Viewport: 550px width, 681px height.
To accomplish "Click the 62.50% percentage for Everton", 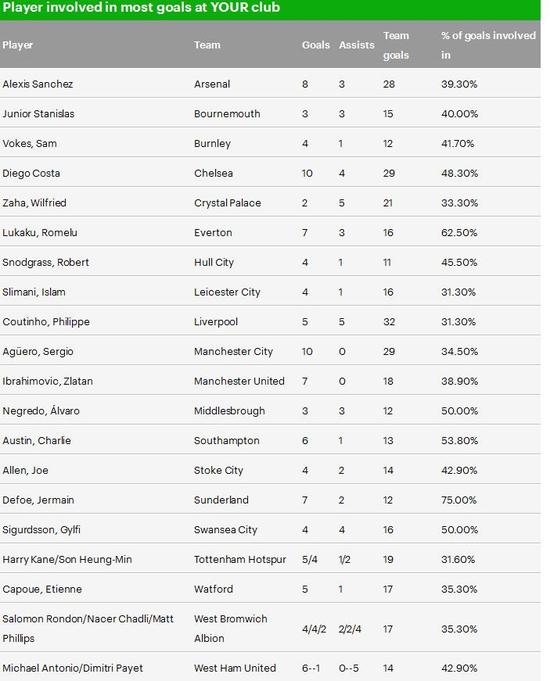I will pos(459,233).
